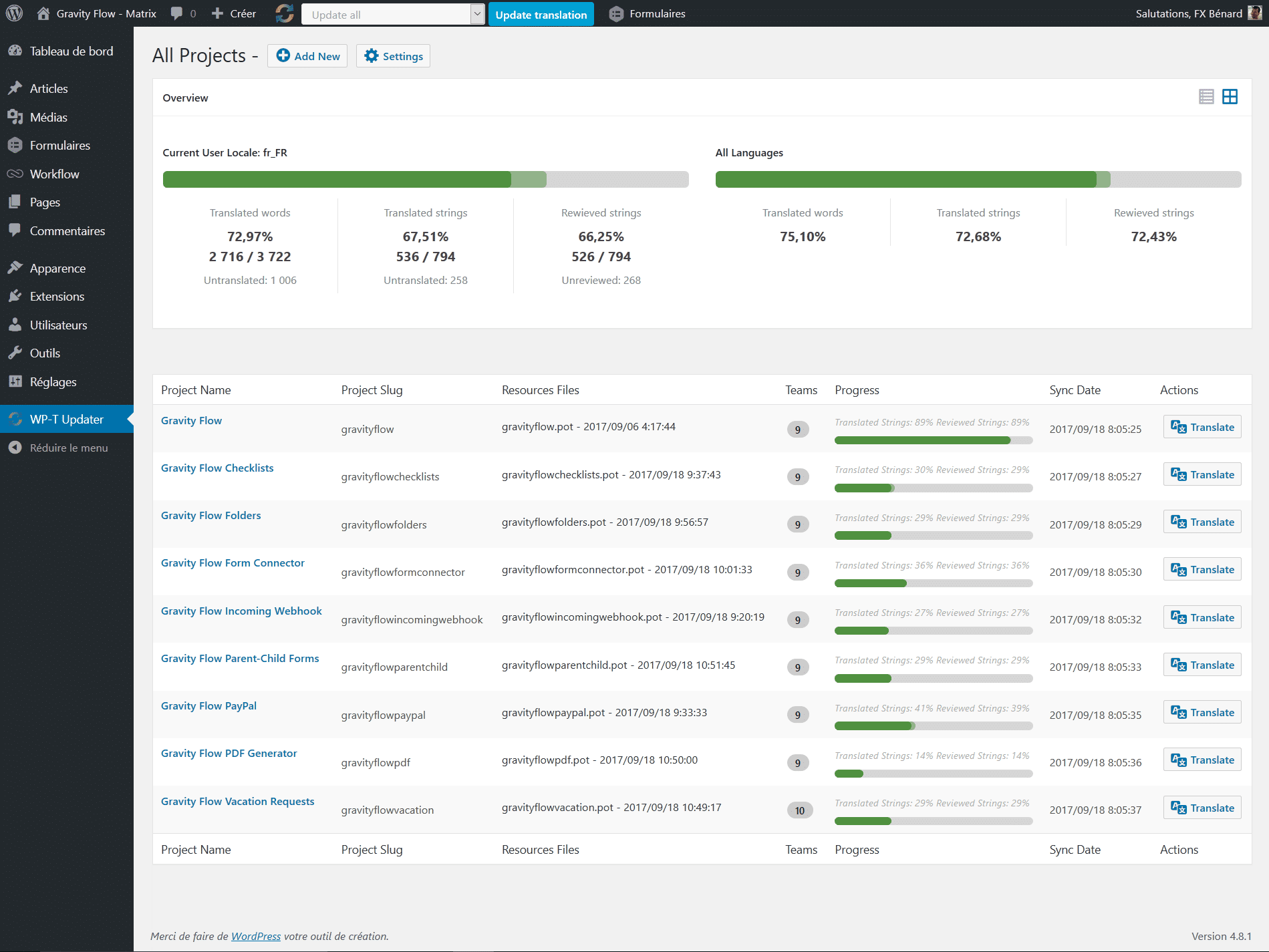Click the Outils wrench icon
This screenshot has width=1269, height=952.
pyautogui.click(x=15, y=353)
